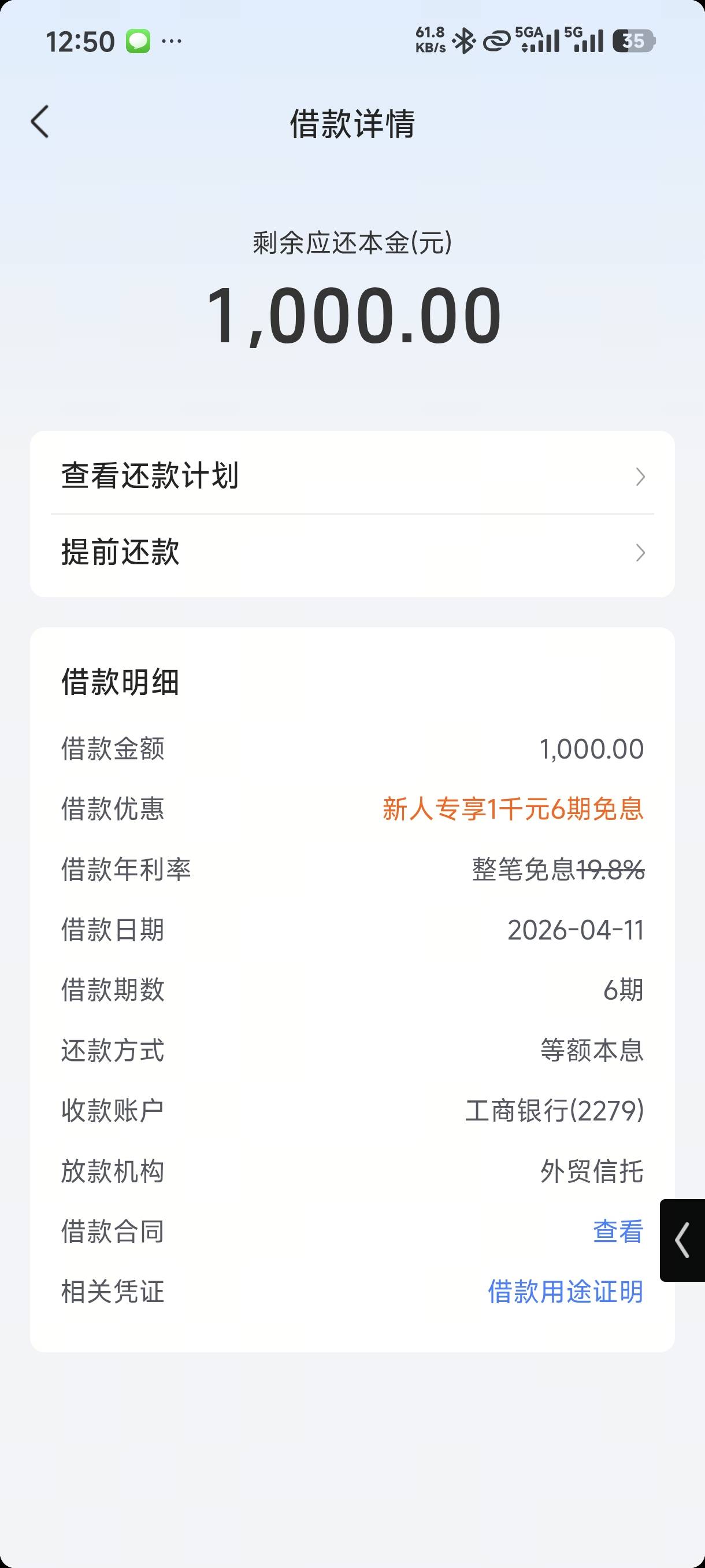
Task: Tap the battery level indicator
Action: click(x=633, y=42)
